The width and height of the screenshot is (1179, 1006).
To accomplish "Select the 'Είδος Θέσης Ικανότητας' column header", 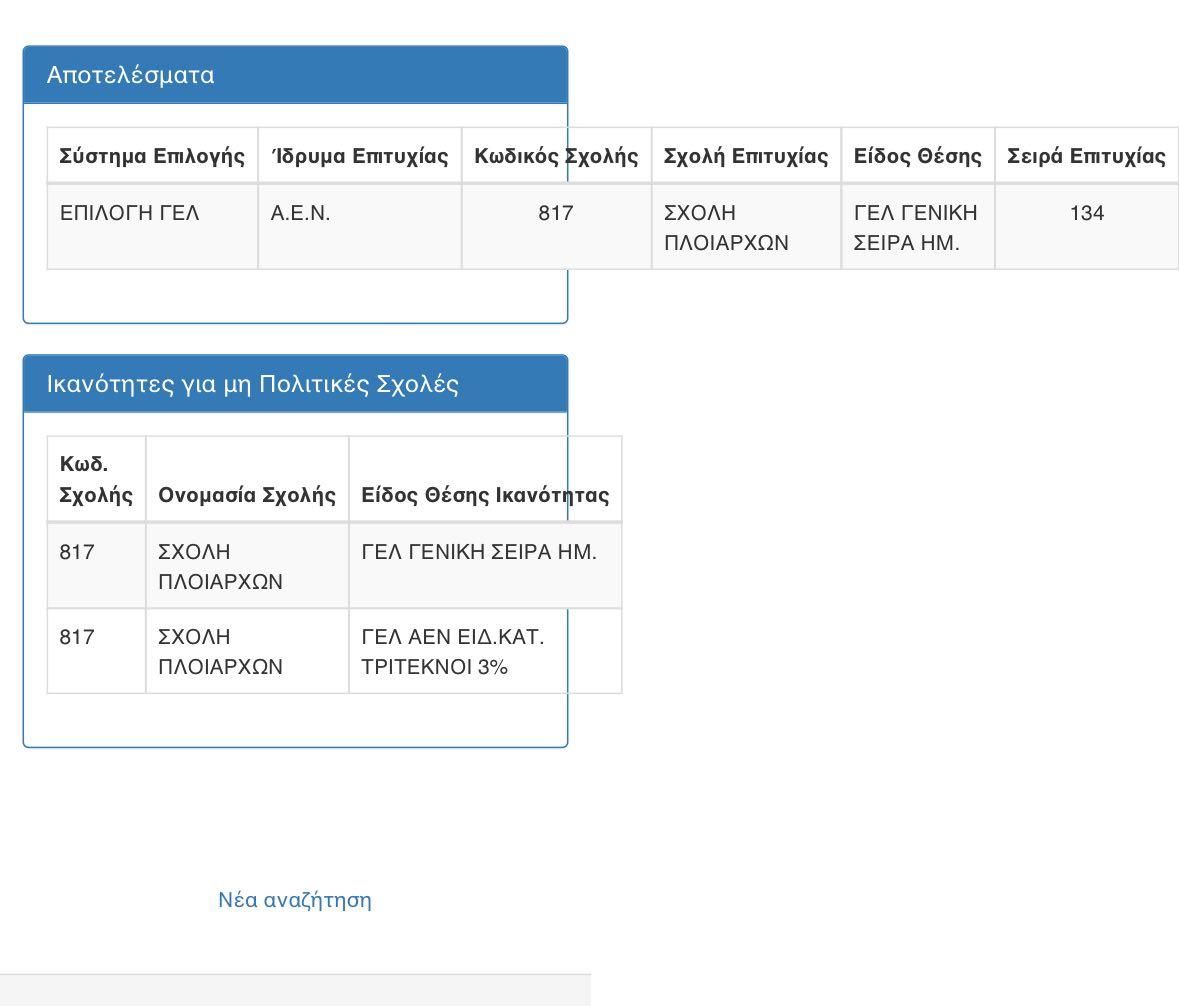I will 485,495.
